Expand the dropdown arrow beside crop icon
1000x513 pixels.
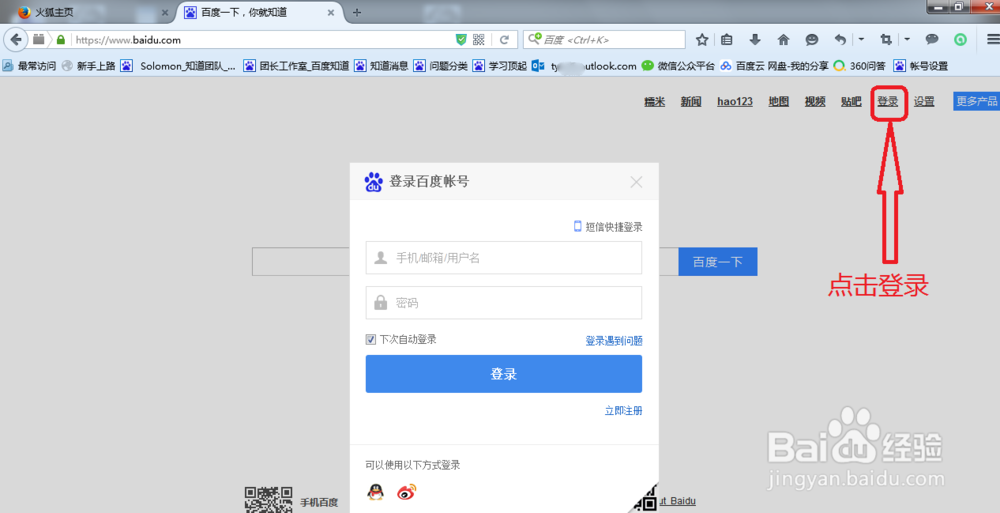pos(907,40)
